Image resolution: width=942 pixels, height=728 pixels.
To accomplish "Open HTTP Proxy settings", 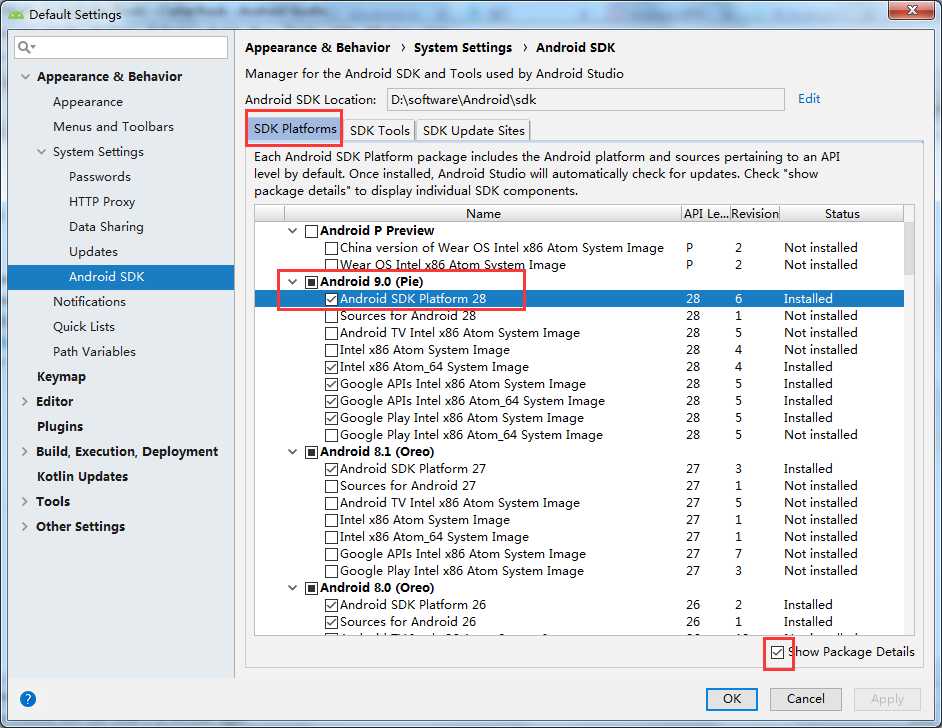I will tap(102, 202).
